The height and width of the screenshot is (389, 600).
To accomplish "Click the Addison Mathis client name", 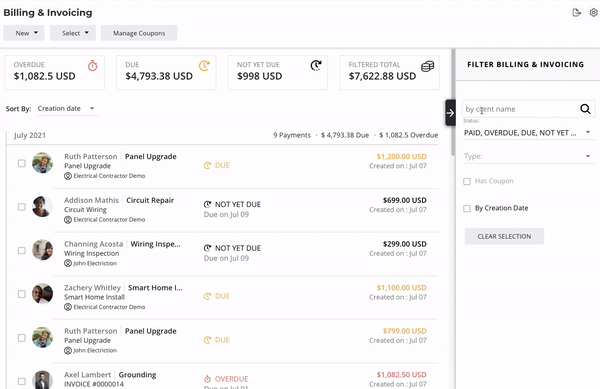I will click(91, 200).
